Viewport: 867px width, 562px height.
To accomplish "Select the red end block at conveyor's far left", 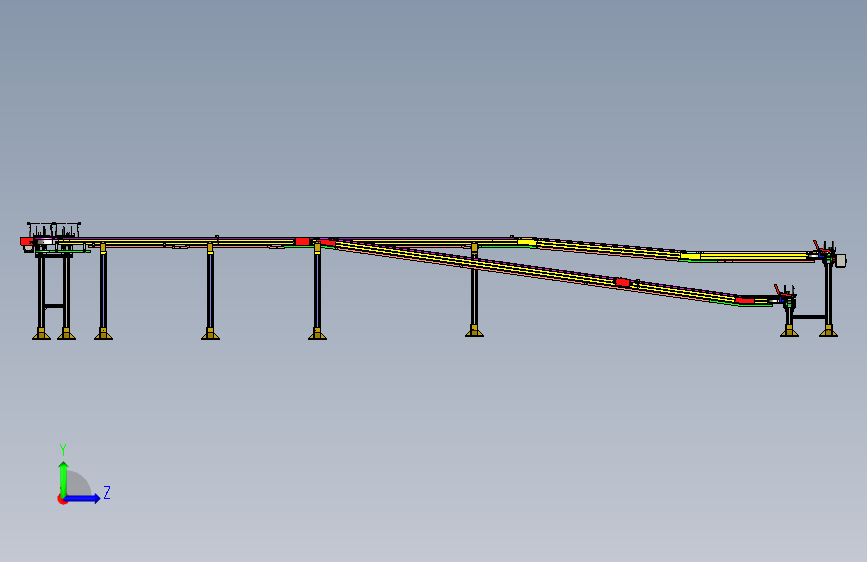I will point(25,241).
